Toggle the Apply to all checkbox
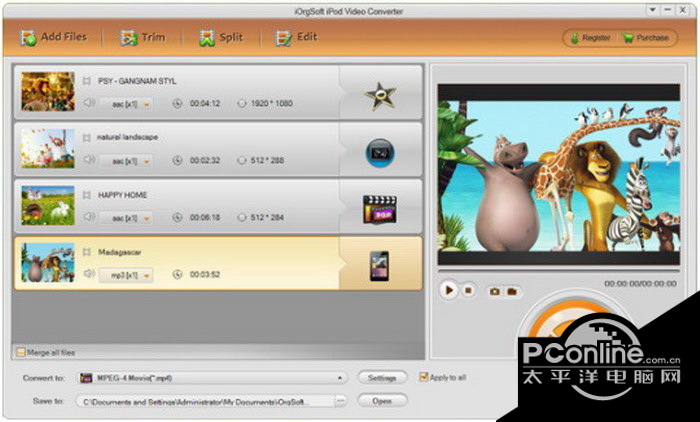Screen dimensions: 700x422 [423, 377]
